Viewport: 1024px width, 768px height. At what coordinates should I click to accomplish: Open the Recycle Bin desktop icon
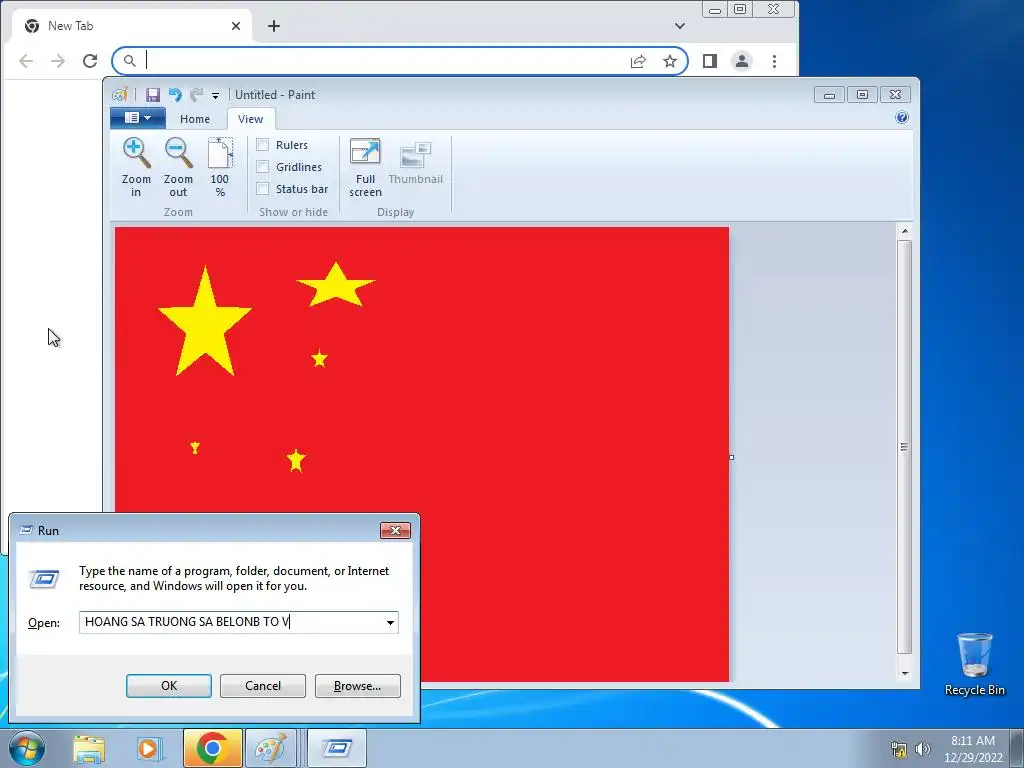pos(974,664)
